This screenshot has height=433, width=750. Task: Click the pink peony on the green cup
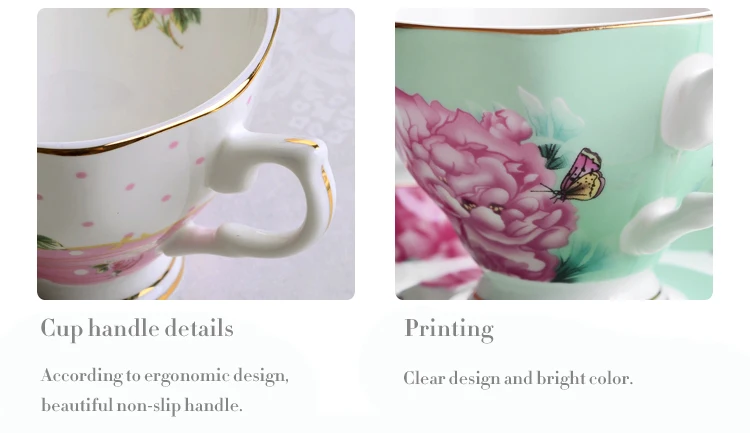tap(483, 182)
